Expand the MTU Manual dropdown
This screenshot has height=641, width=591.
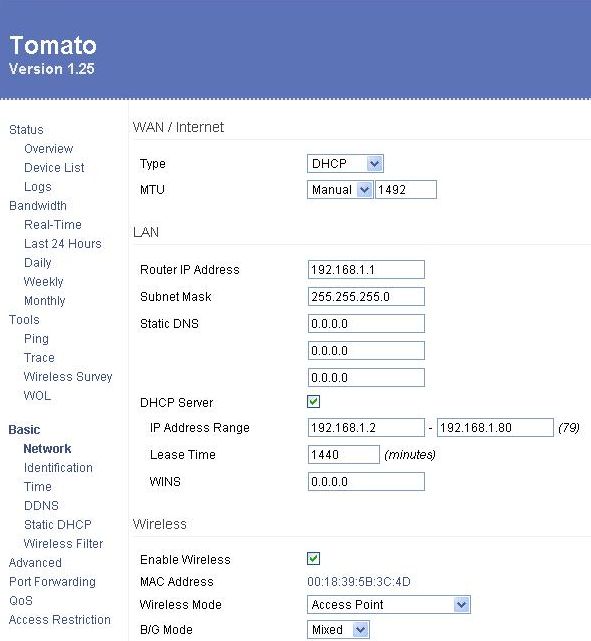pyautogui.click(x=340, y=190)
